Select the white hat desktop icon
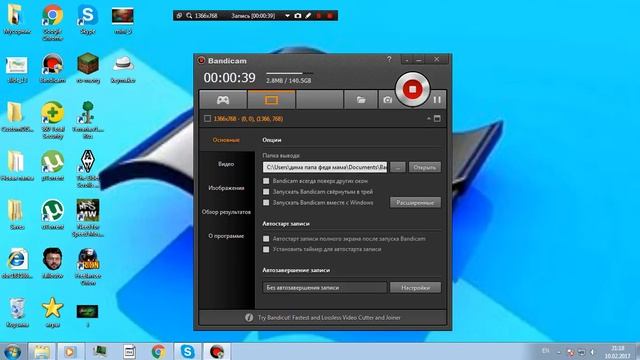 coord(123,68)
